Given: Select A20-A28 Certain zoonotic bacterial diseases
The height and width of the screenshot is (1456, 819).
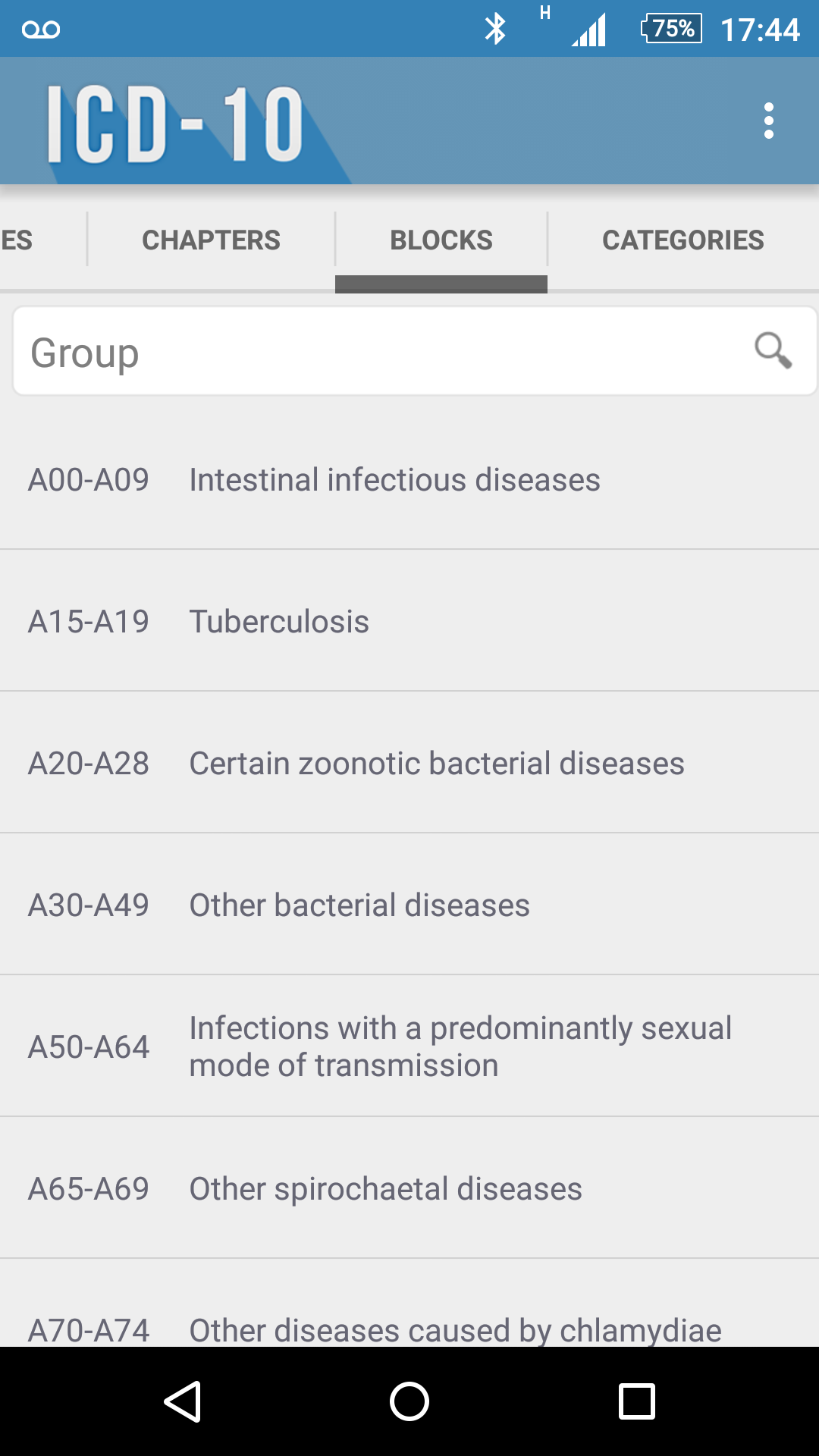Looking at the screenshot, I should click(409, 763).
